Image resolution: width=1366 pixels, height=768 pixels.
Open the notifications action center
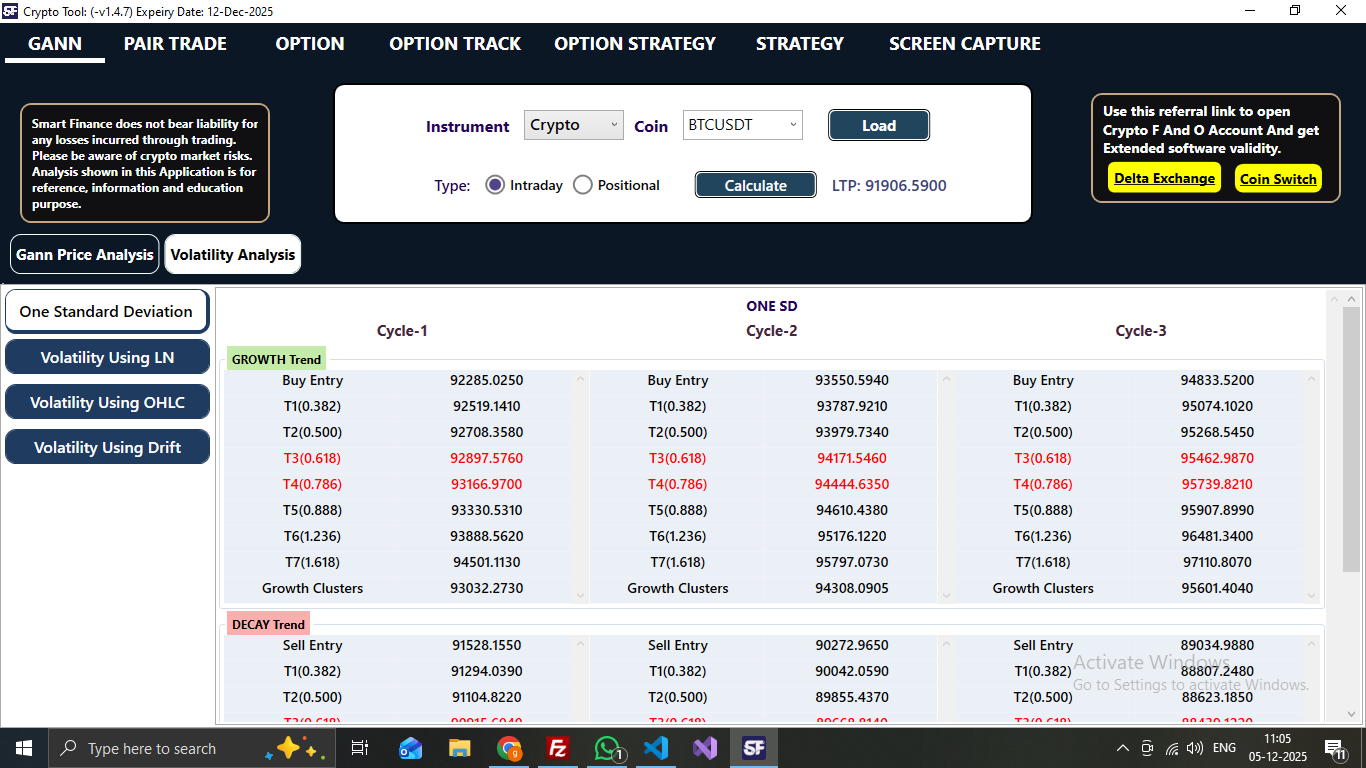pos(1334,747)
